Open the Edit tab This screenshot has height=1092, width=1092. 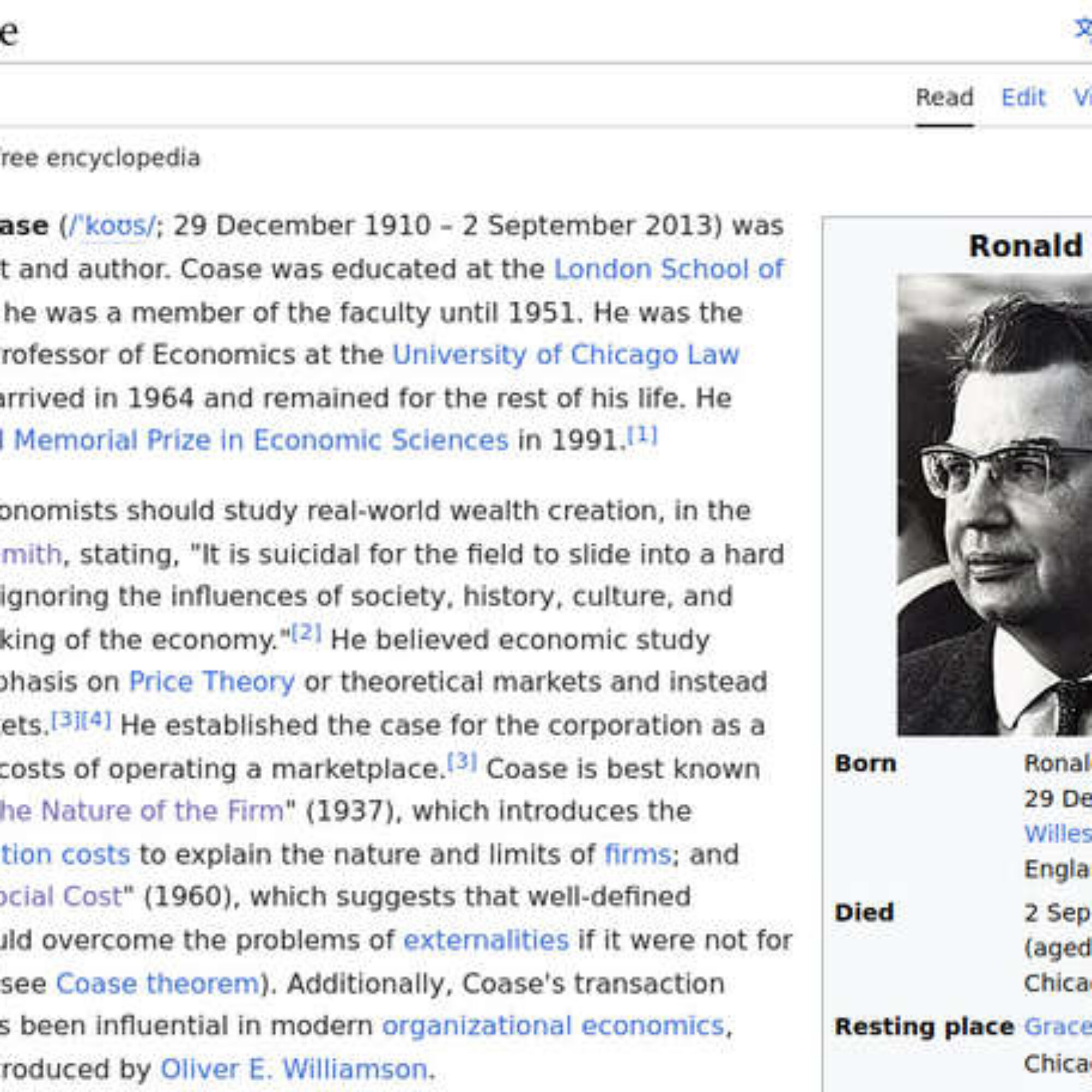pos(1024,97)
